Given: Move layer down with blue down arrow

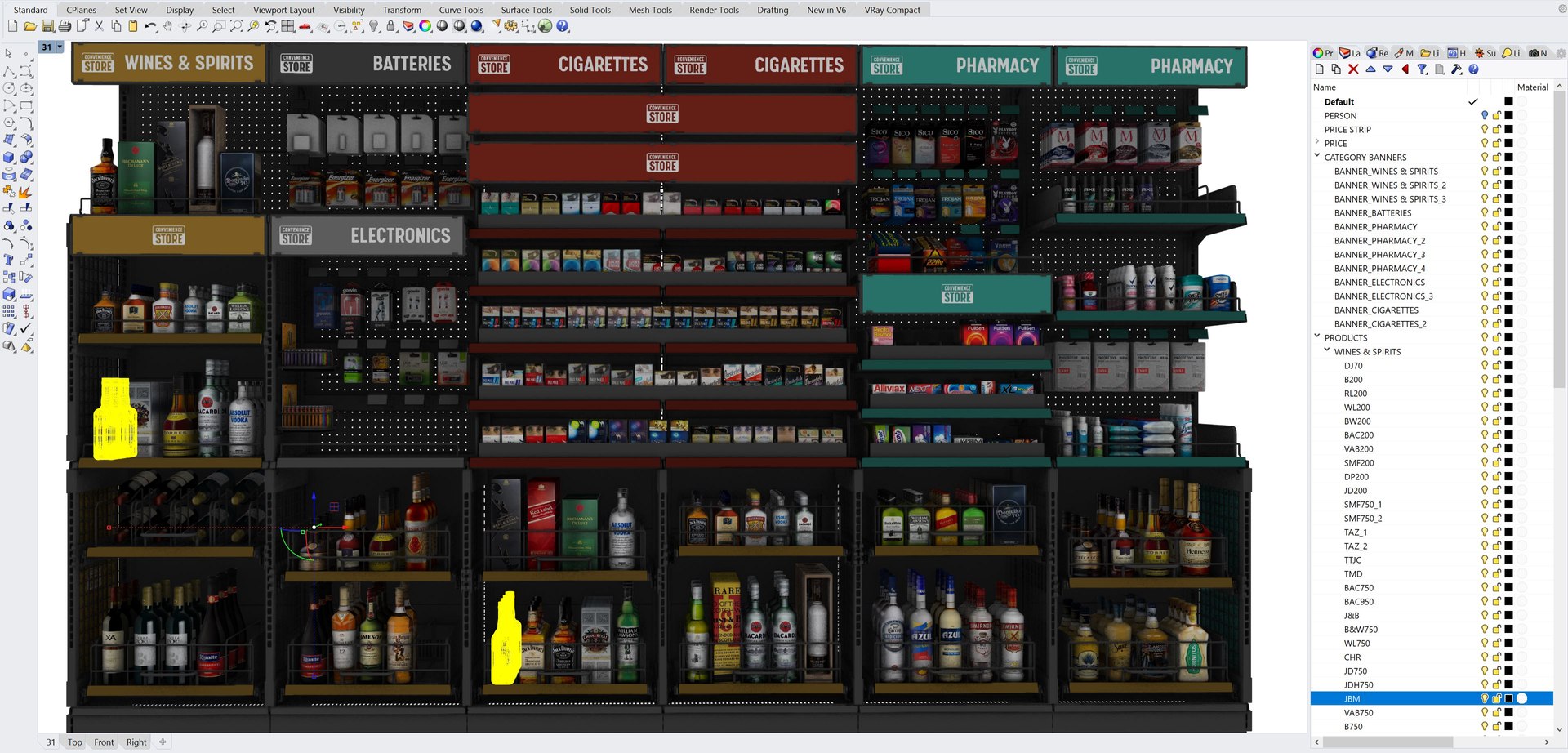Looking at the screenshot, I should tap(1388, 69).
